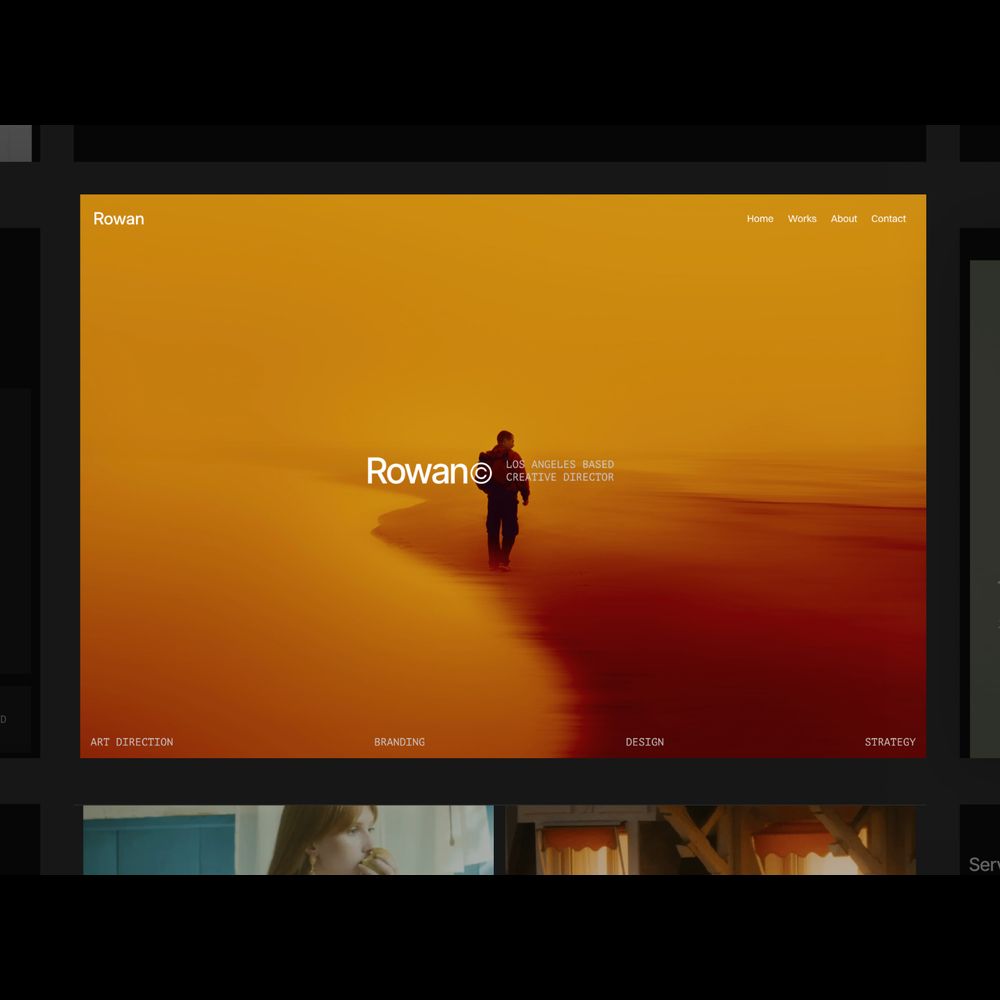Click the Art Direction label

[132, 742]
